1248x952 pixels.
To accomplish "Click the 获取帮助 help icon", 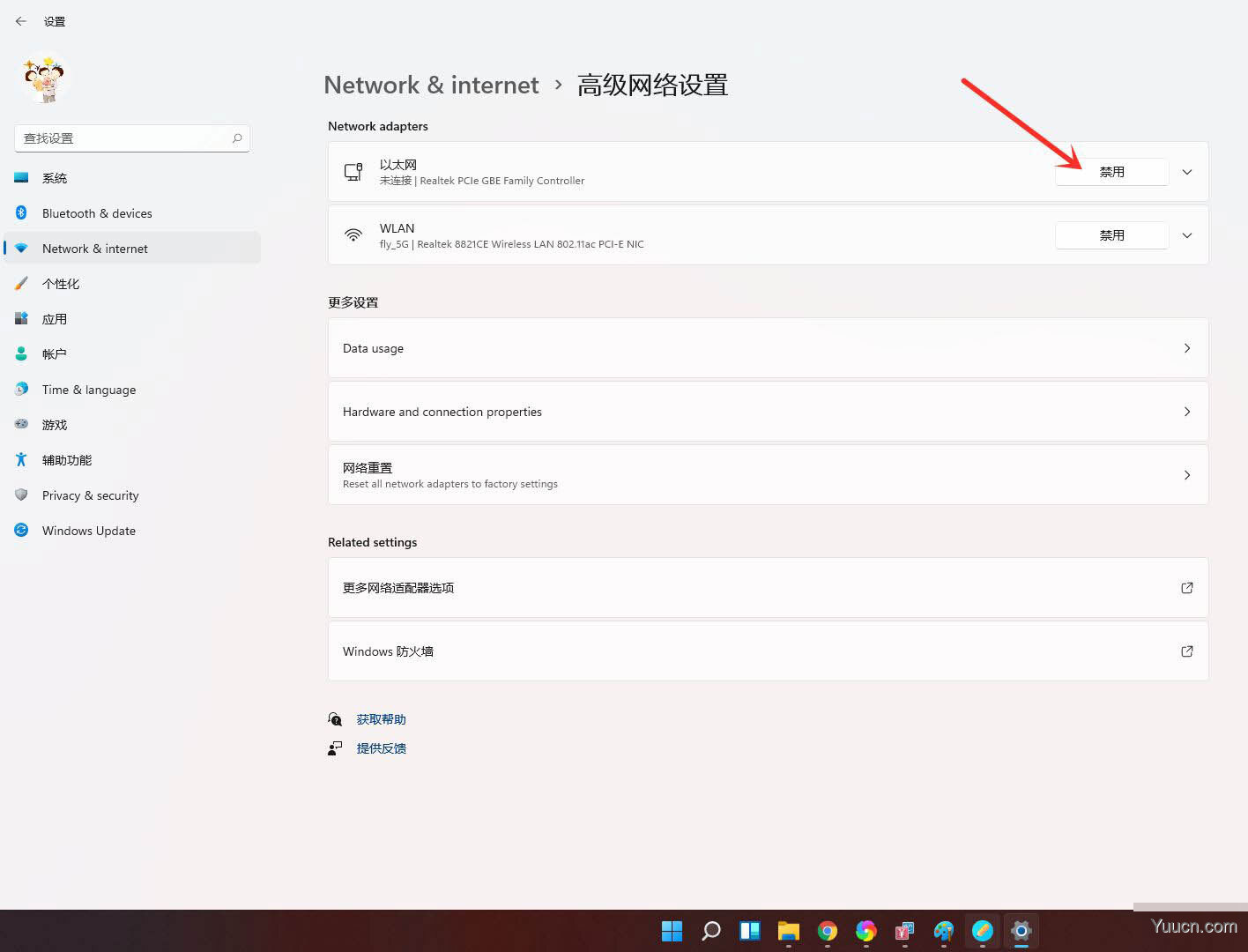I will pyautogui.click(x=335, y=719).
